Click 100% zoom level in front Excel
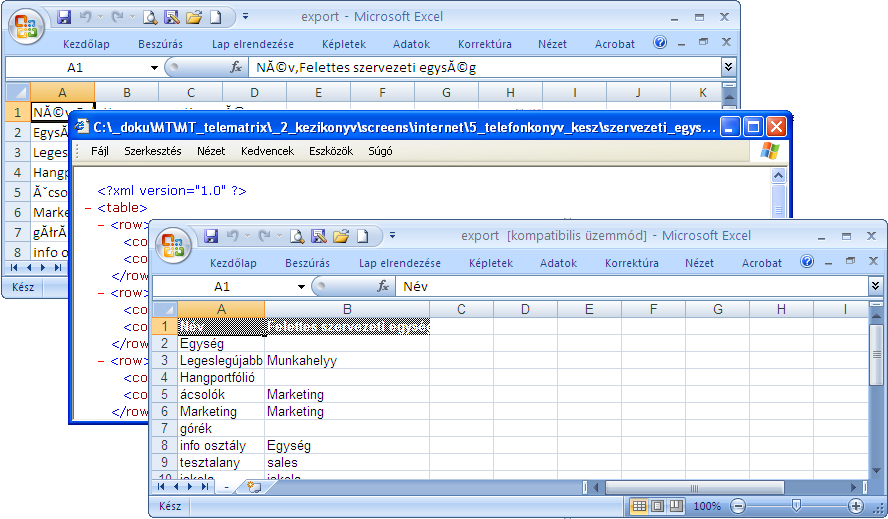This screenshot has width=888, height=519. click(707, 506)
